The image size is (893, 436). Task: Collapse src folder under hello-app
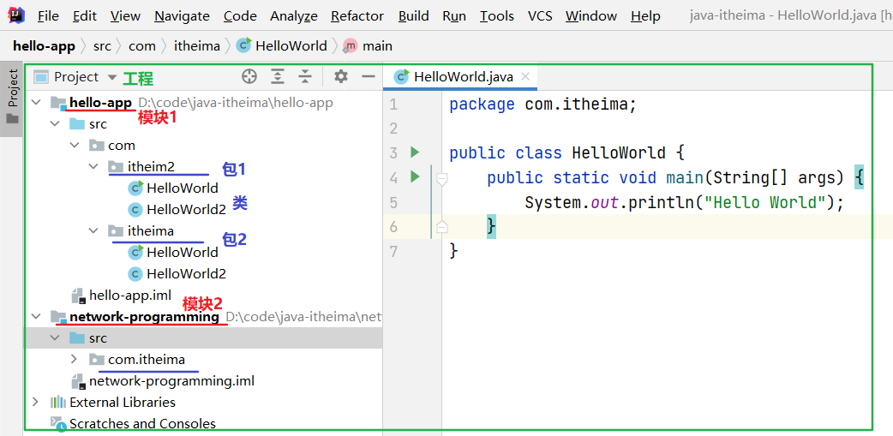tap(55, 124)
